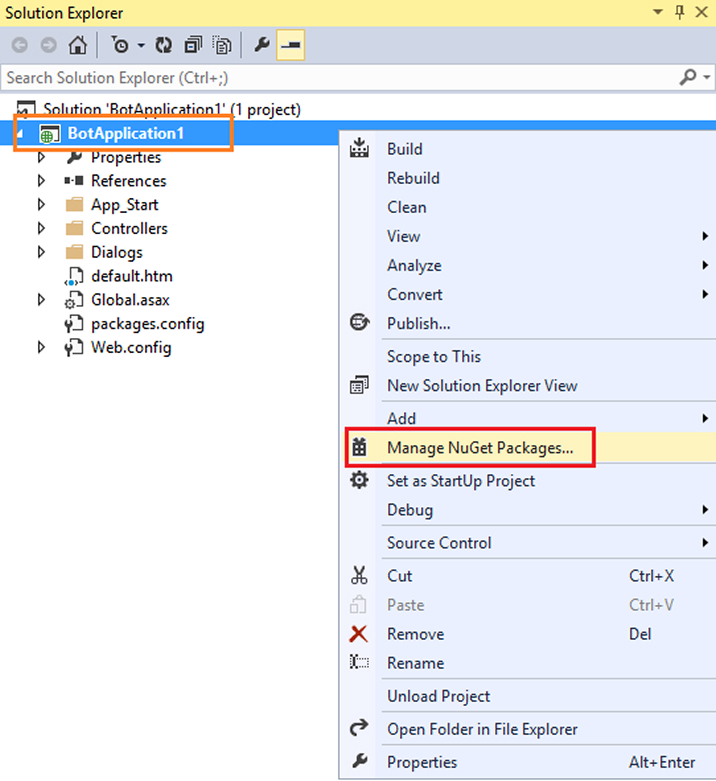Open the Convert submenu
The image size is (716, 781).
tap(528, 294)
